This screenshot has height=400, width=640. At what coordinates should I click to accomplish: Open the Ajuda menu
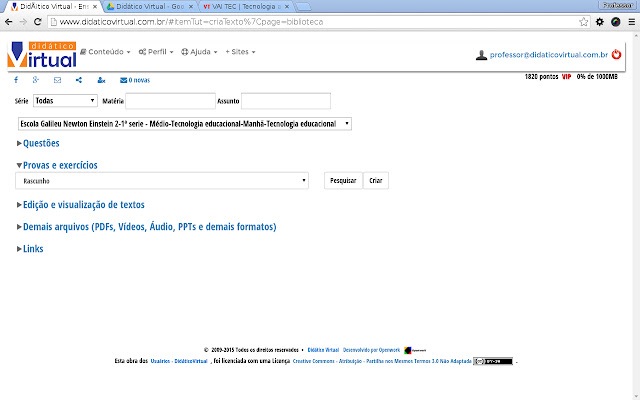click(199, 52)
